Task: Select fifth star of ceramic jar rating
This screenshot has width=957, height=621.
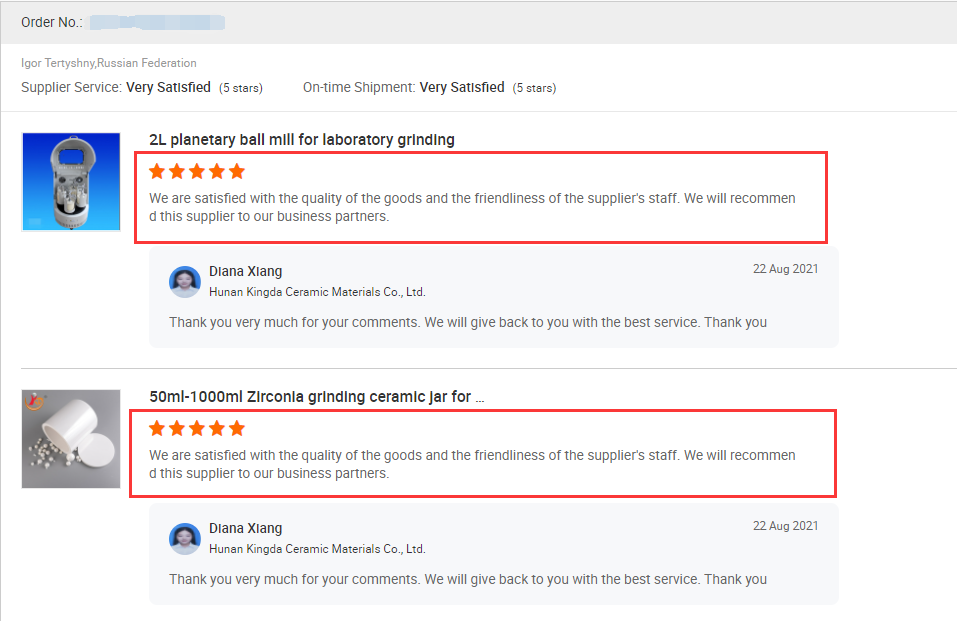Action: click(x=237, y=429)
